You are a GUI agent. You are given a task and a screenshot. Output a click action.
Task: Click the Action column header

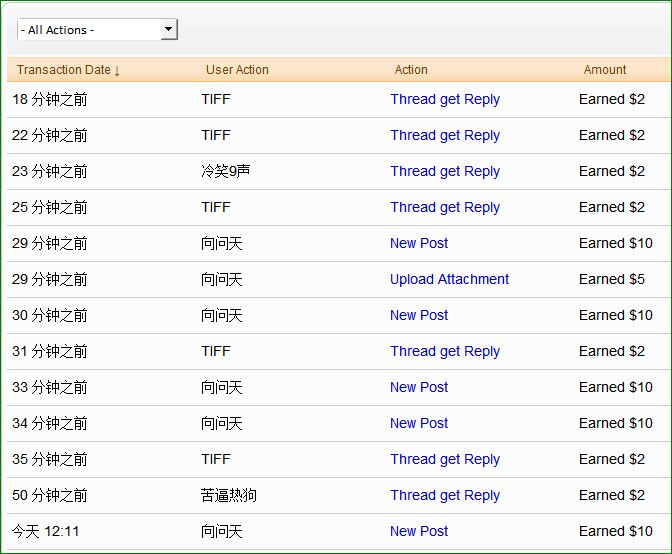pos(411,70)
